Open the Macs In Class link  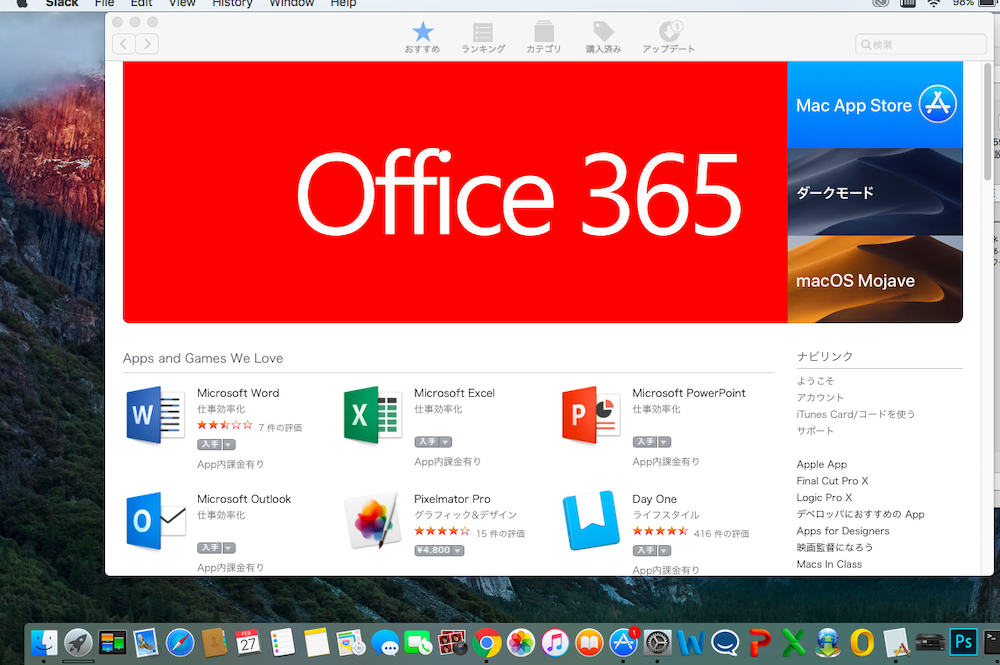point(829,564)
